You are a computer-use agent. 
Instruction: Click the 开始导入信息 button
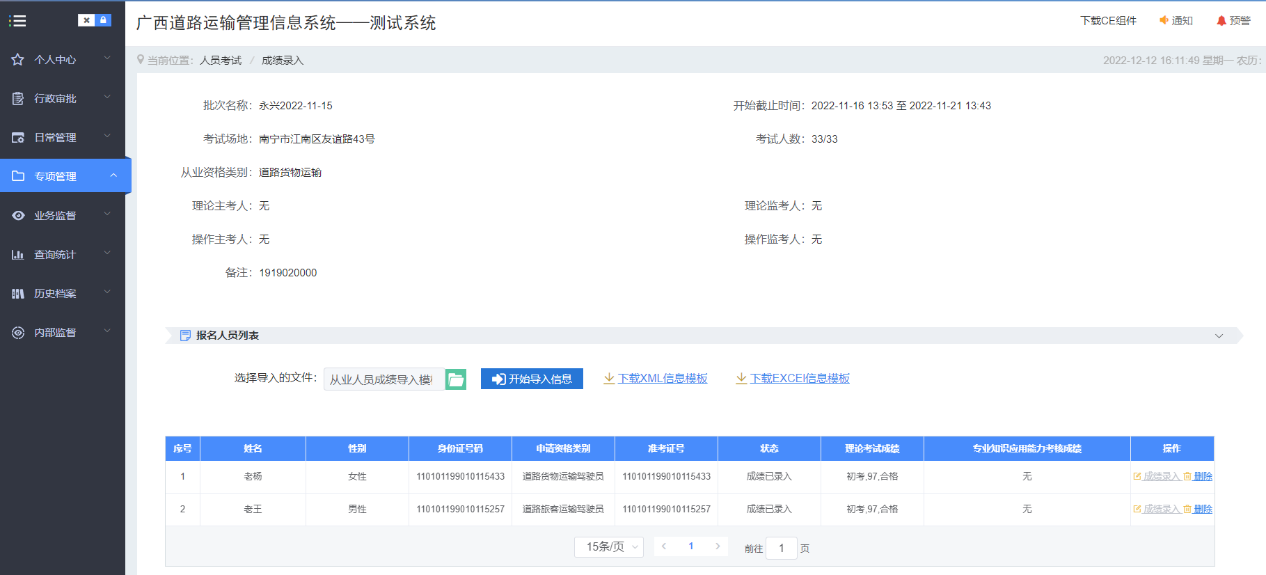(531, 379)
